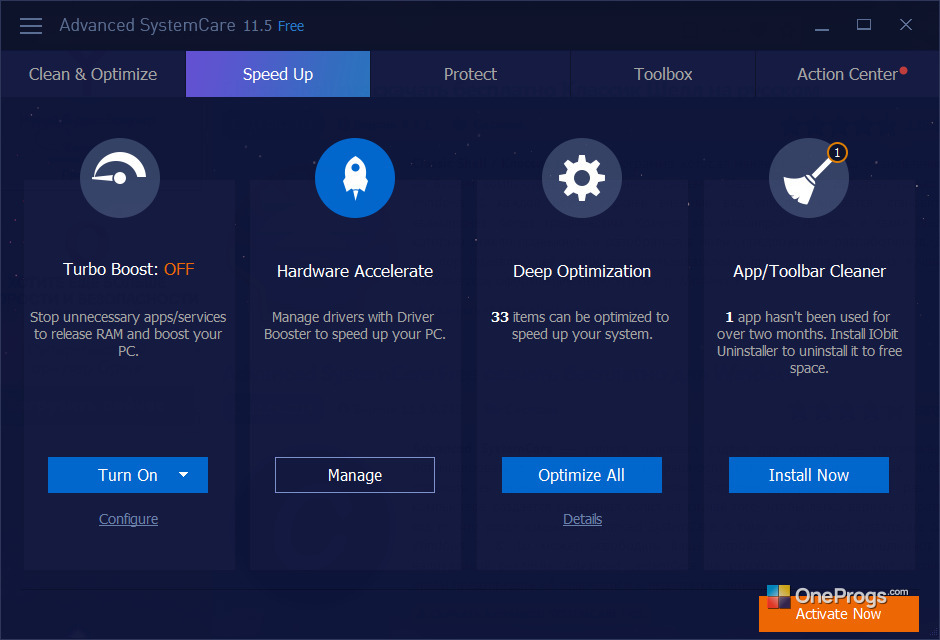Switch to the Clean & Optimize tab
The image size is (940, 640).
(x=93, y=74)
